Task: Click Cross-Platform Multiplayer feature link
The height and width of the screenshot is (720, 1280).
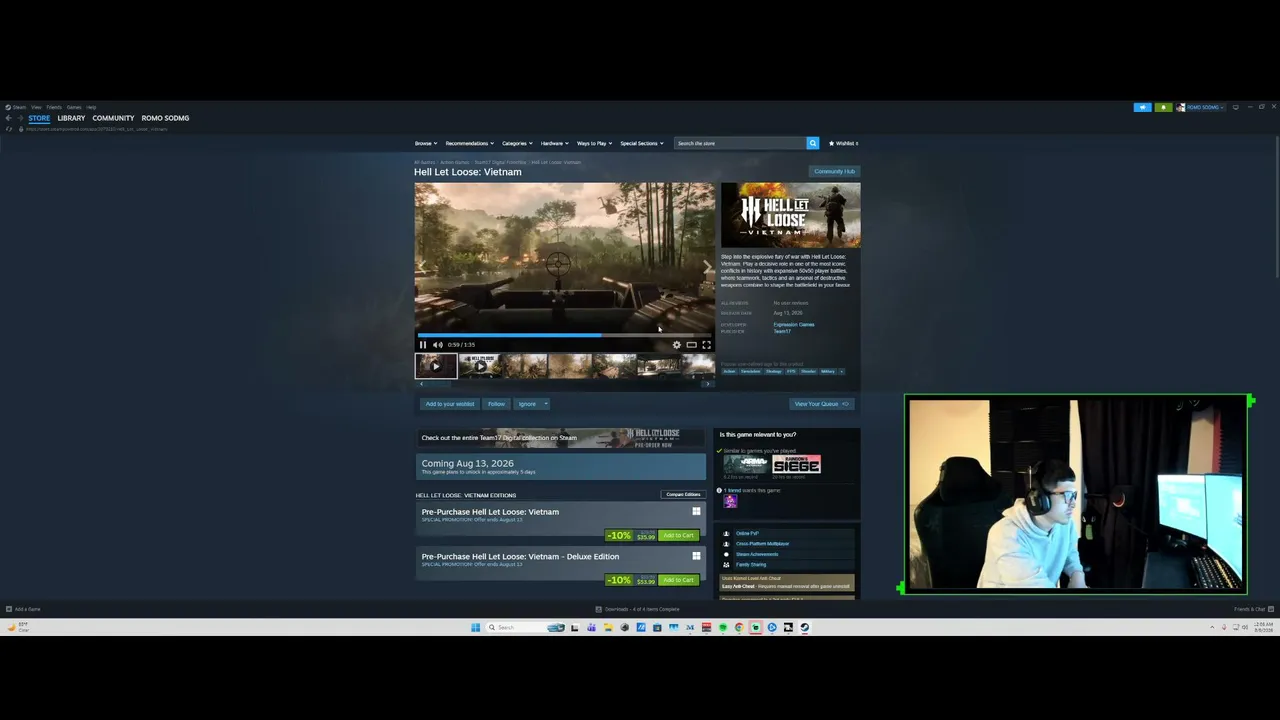Action: coord(763,544)
